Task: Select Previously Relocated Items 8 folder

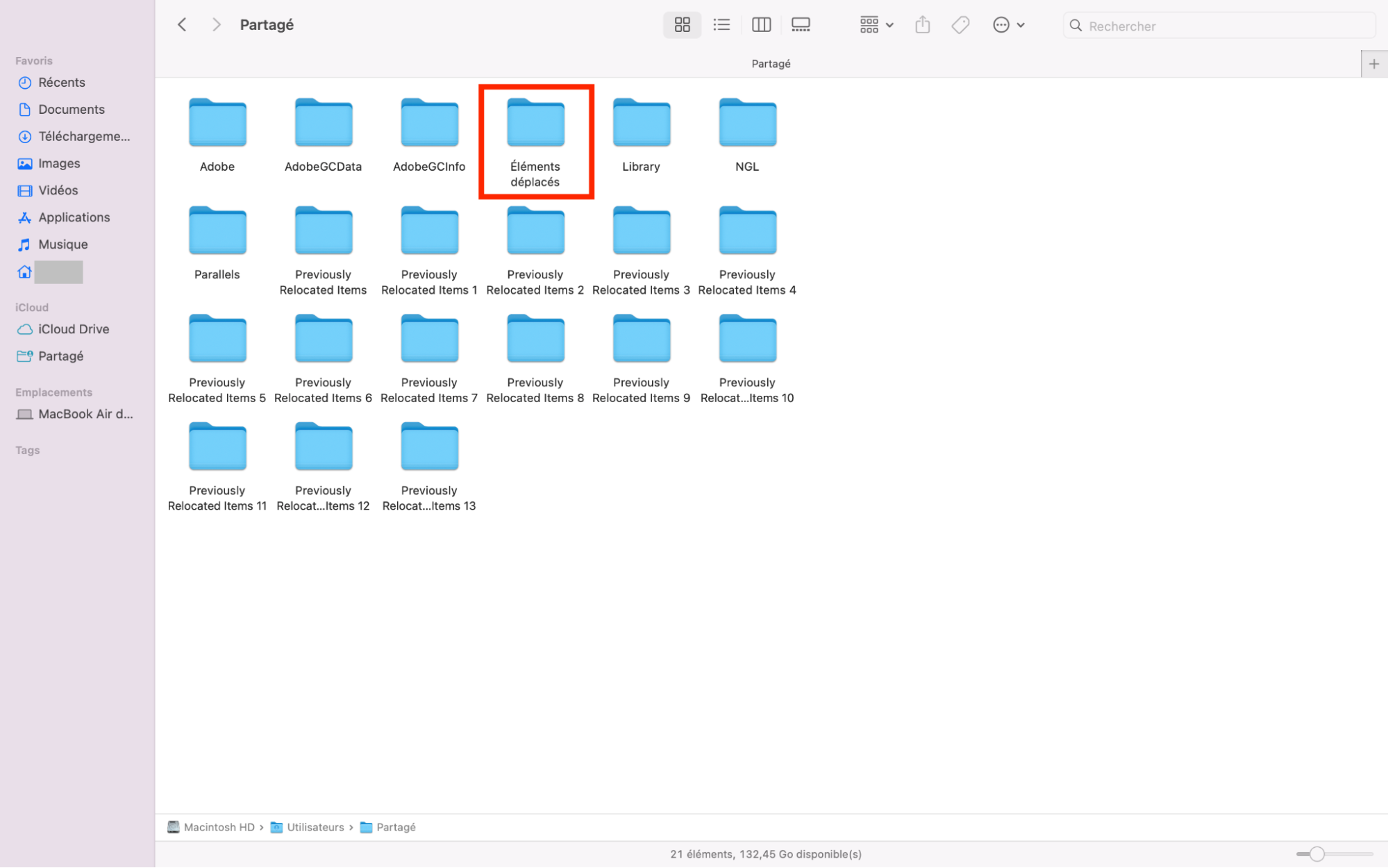Action: [x=535, y=359]
